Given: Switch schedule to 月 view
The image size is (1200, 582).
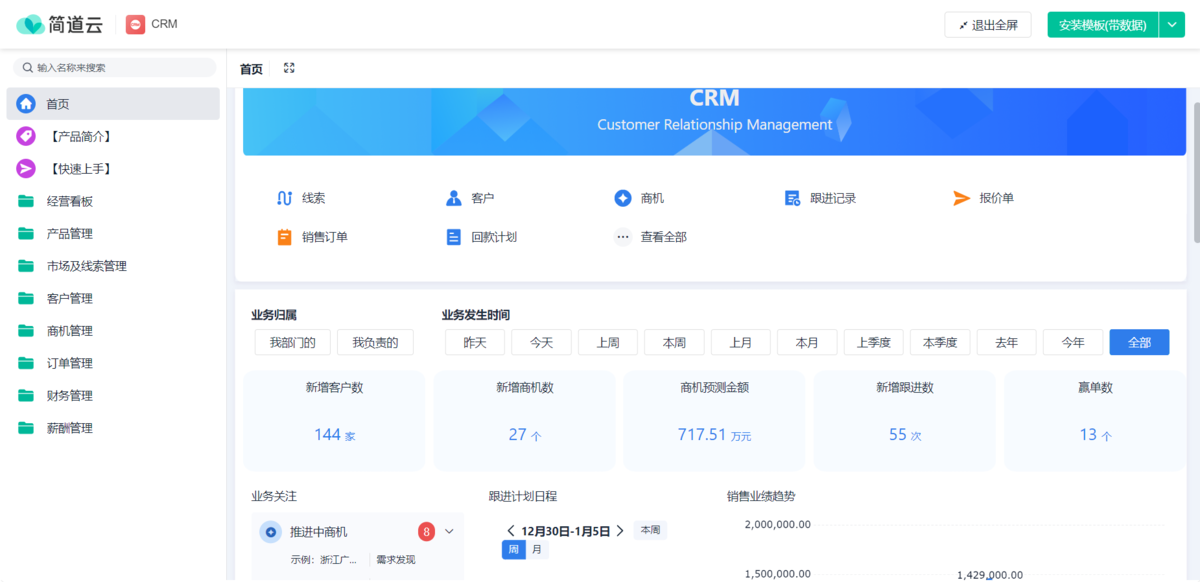Looking at the screenshot, I should [537, 550].
